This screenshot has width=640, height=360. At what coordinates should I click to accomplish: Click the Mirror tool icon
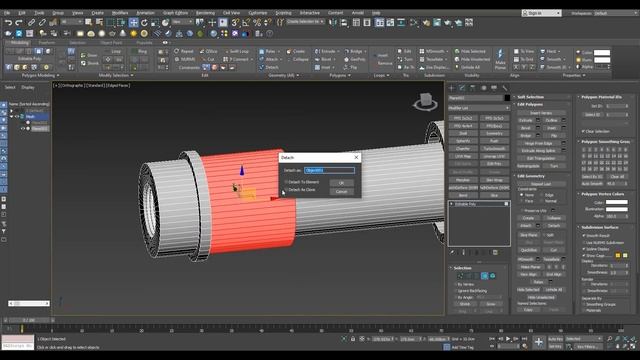pos(333,22)
